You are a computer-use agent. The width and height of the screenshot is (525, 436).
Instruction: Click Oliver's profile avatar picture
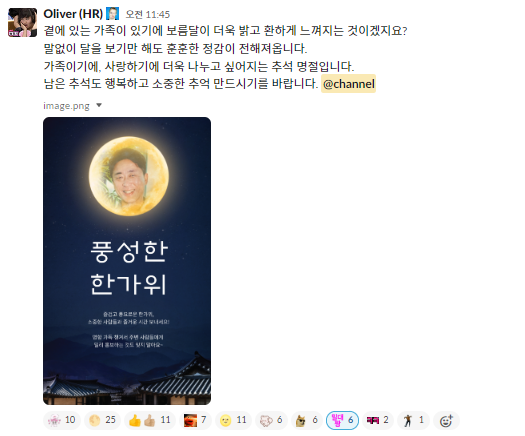22,22
